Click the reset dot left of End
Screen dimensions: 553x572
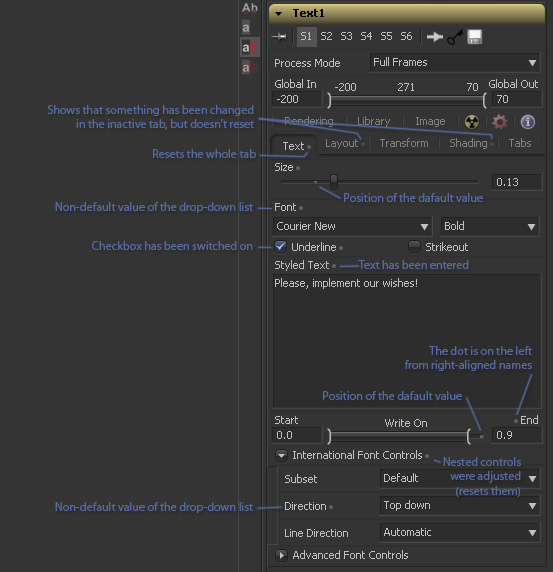point(516,421)
